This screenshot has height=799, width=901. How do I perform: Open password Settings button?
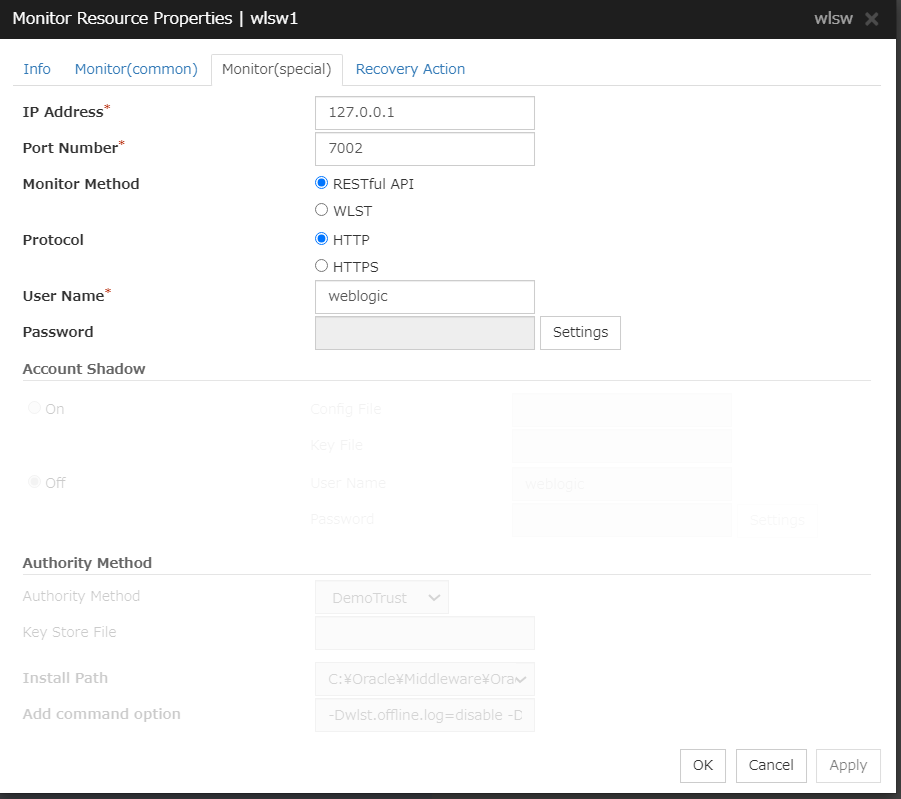pyautogui.click(x=580, y=333)
